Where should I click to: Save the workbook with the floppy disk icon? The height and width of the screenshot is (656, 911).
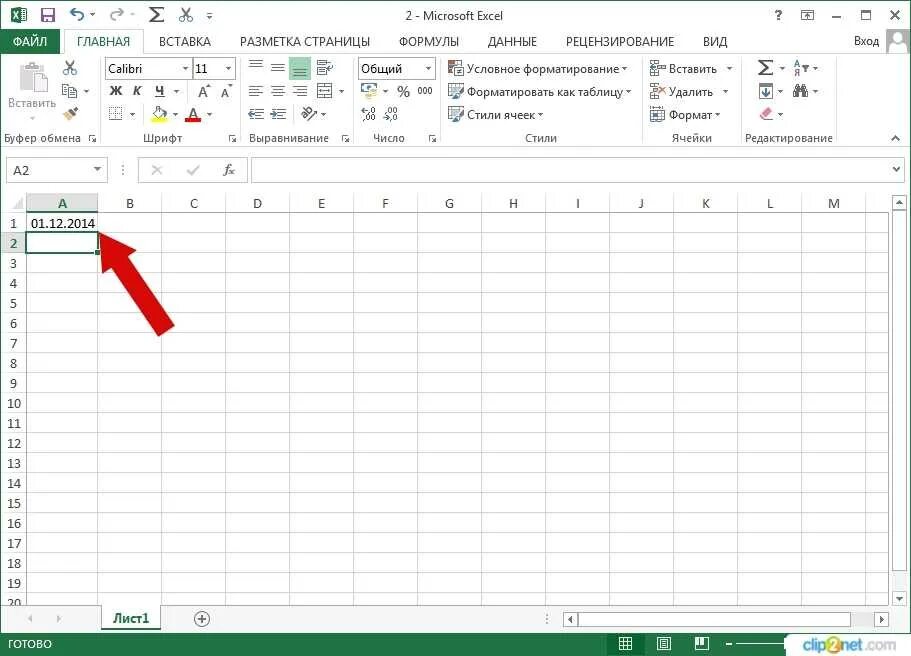pyautogui.click(x=47, y=15)
